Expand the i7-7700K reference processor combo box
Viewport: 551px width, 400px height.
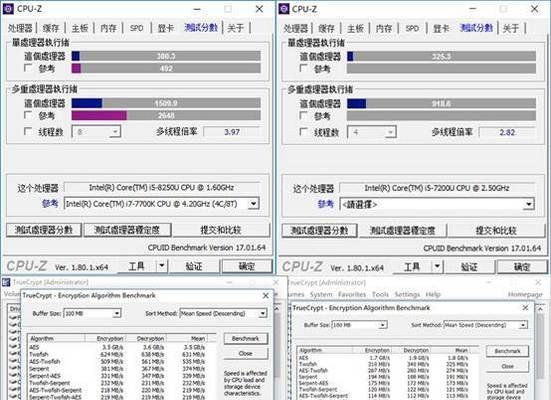click(x=253, y=204)
